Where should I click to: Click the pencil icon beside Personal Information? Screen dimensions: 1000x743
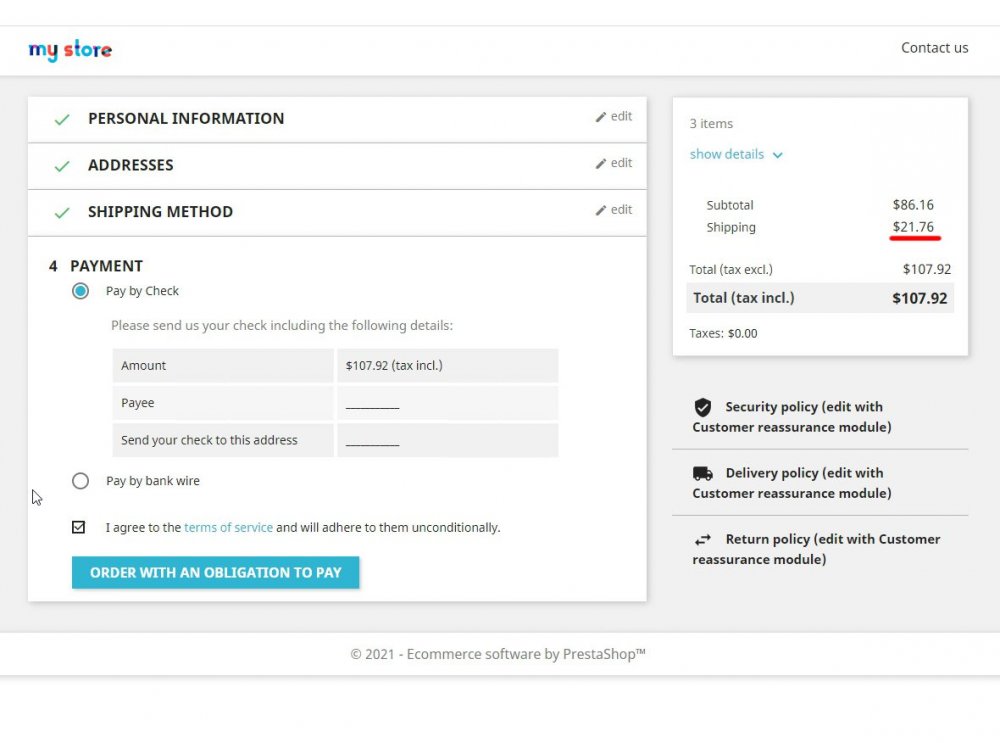tap(601, 117)
